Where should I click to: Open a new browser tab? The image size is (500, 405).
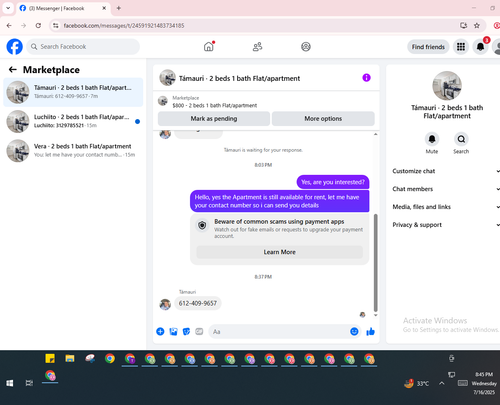pos(119,8)
